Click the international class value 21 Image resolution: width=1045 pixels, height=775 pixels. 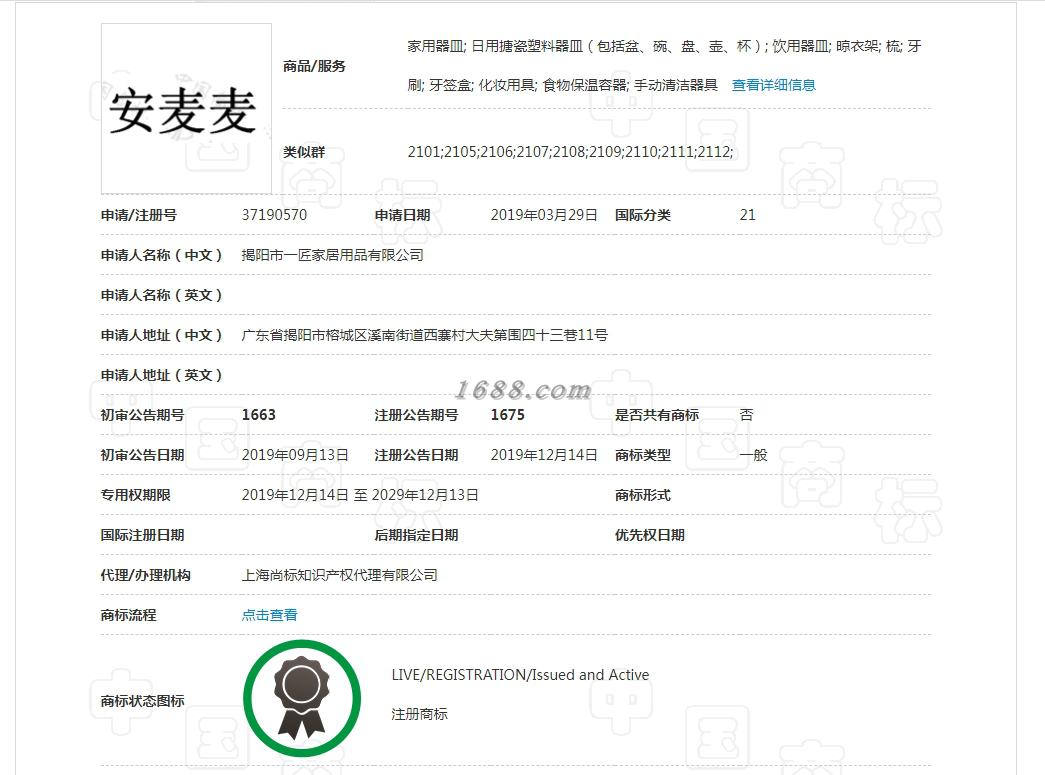(747, 215)
